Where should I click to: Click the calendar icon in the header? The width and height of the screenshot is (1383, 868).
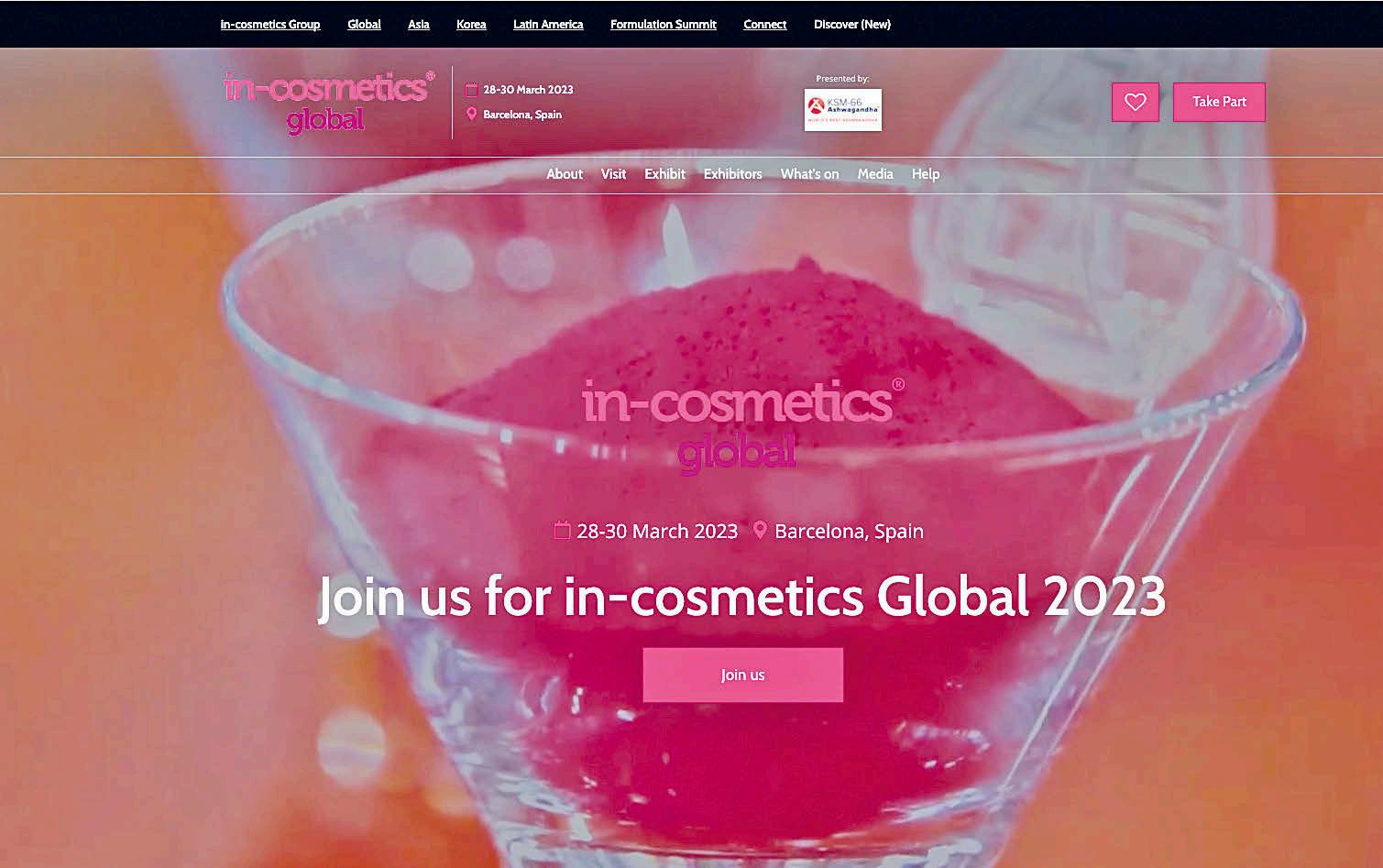pos(471,90)
